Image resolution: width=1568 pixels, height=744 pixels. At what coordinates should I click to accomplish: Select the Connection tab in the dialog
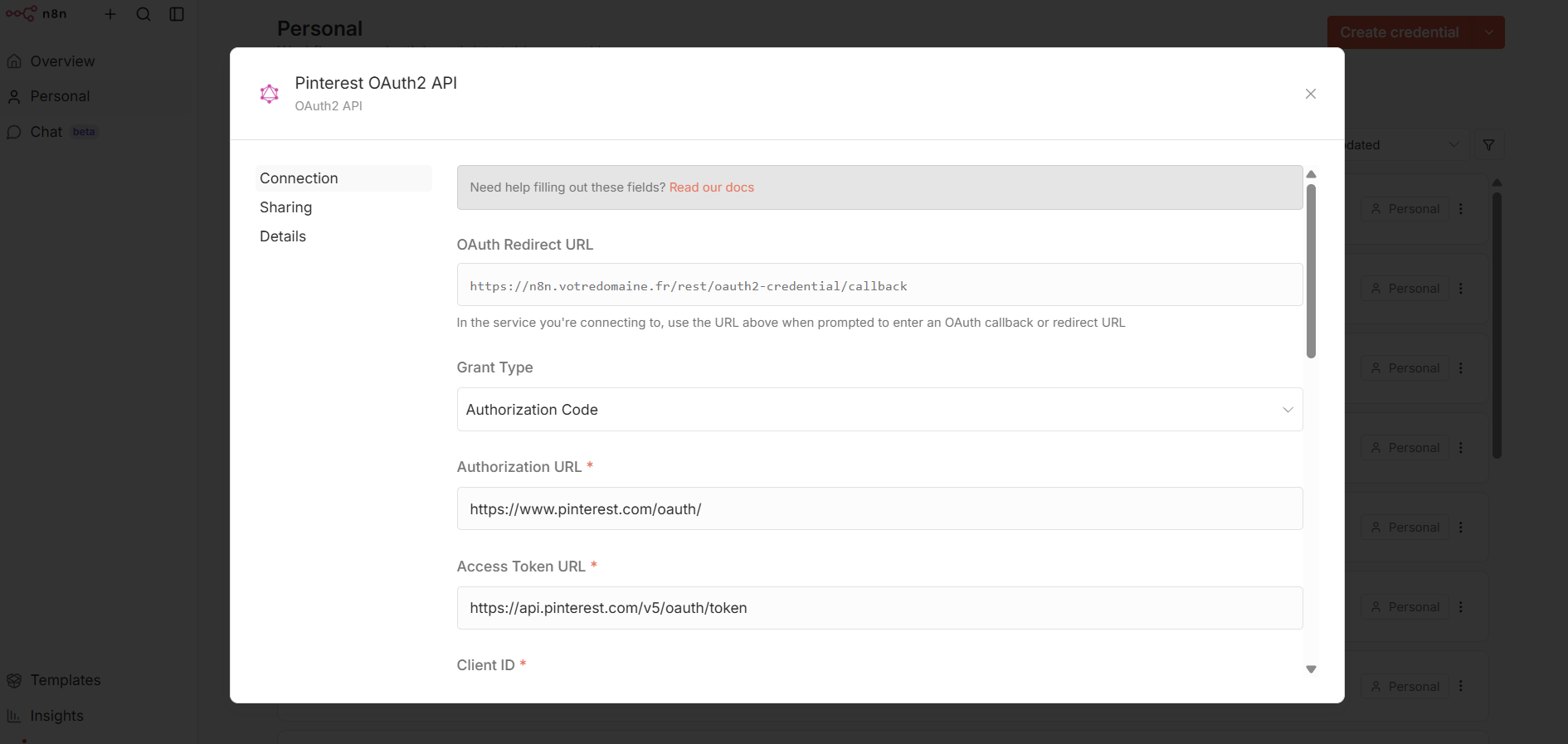click(343, 178)
